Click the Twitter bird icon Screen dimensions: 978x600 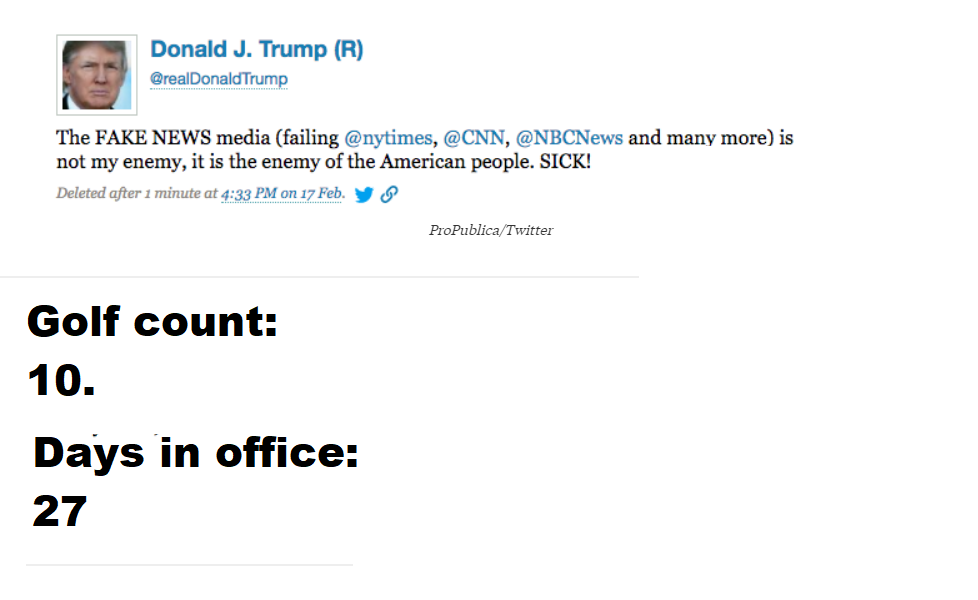coord(364,195)
